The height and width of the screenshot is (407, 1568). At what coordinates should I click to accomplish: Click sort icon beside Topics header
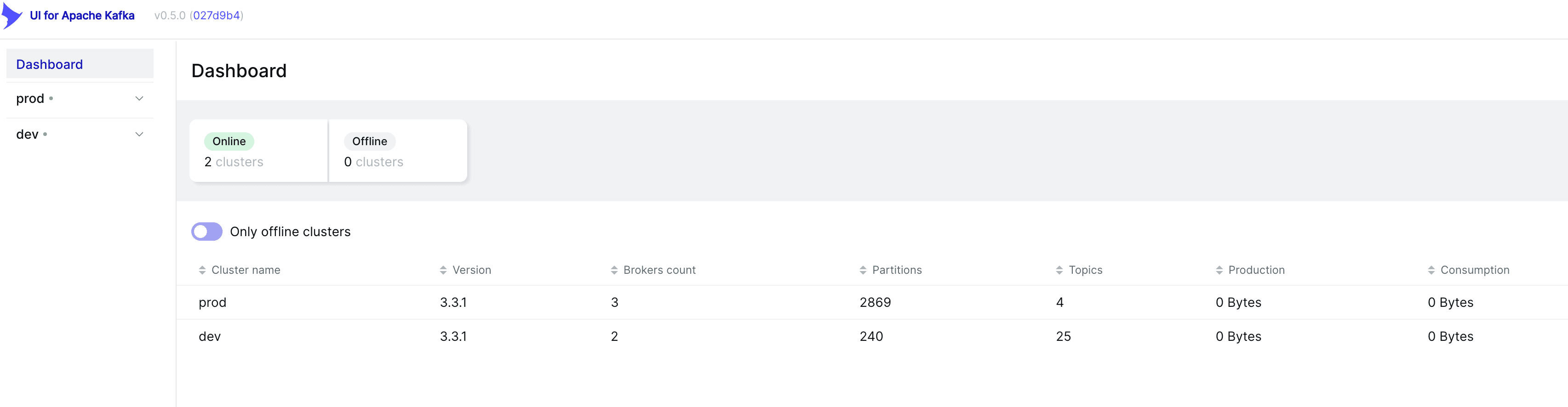click(x=1059, y=270)
